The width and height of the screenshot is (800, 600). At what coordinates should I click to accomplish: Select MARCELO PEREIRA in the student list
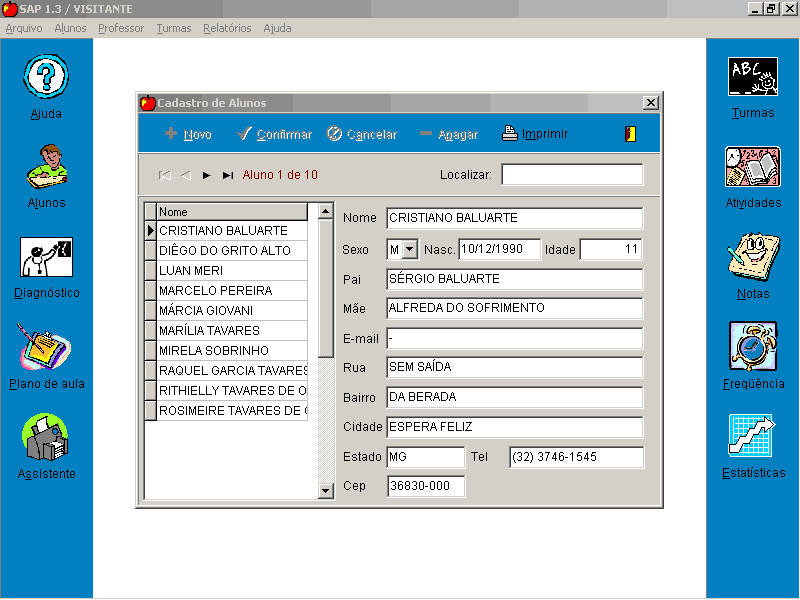click(230, 291)
